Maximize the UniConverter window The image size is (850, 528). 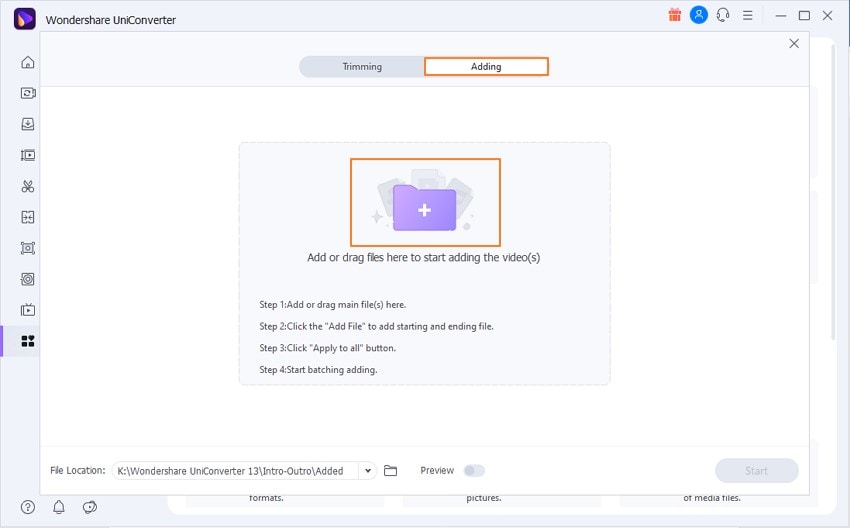[804, 16]
